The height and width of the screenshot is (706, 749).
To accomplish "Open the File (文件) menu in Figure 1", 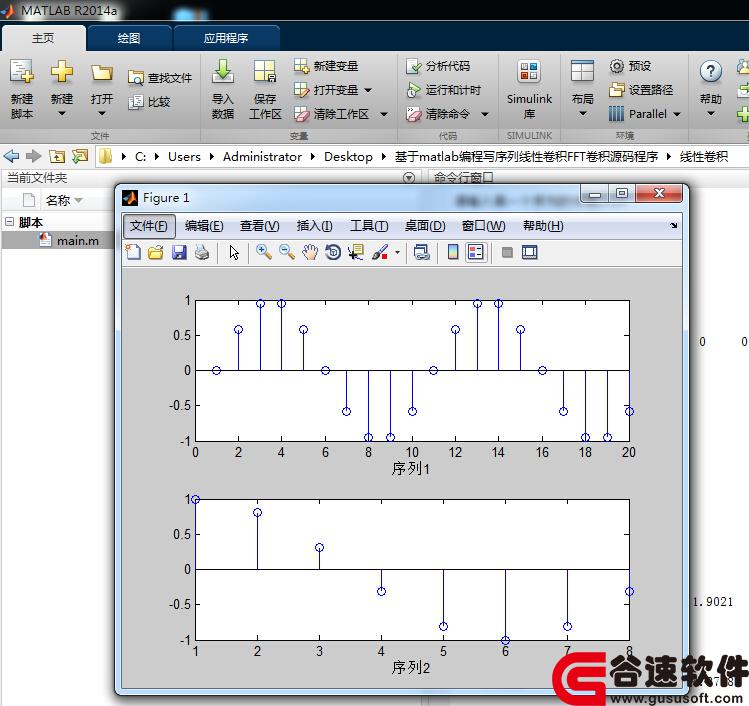I will click(149, 225).
